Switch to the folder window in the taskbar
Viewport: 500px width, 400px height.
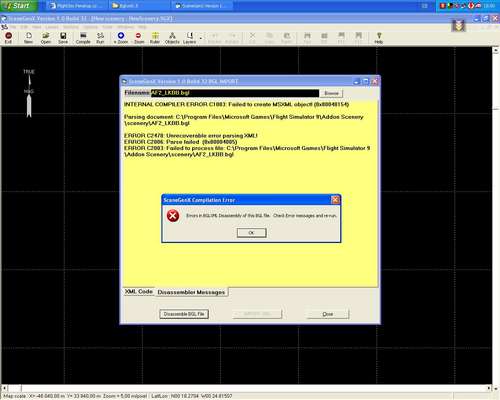(x=139, y=6)
